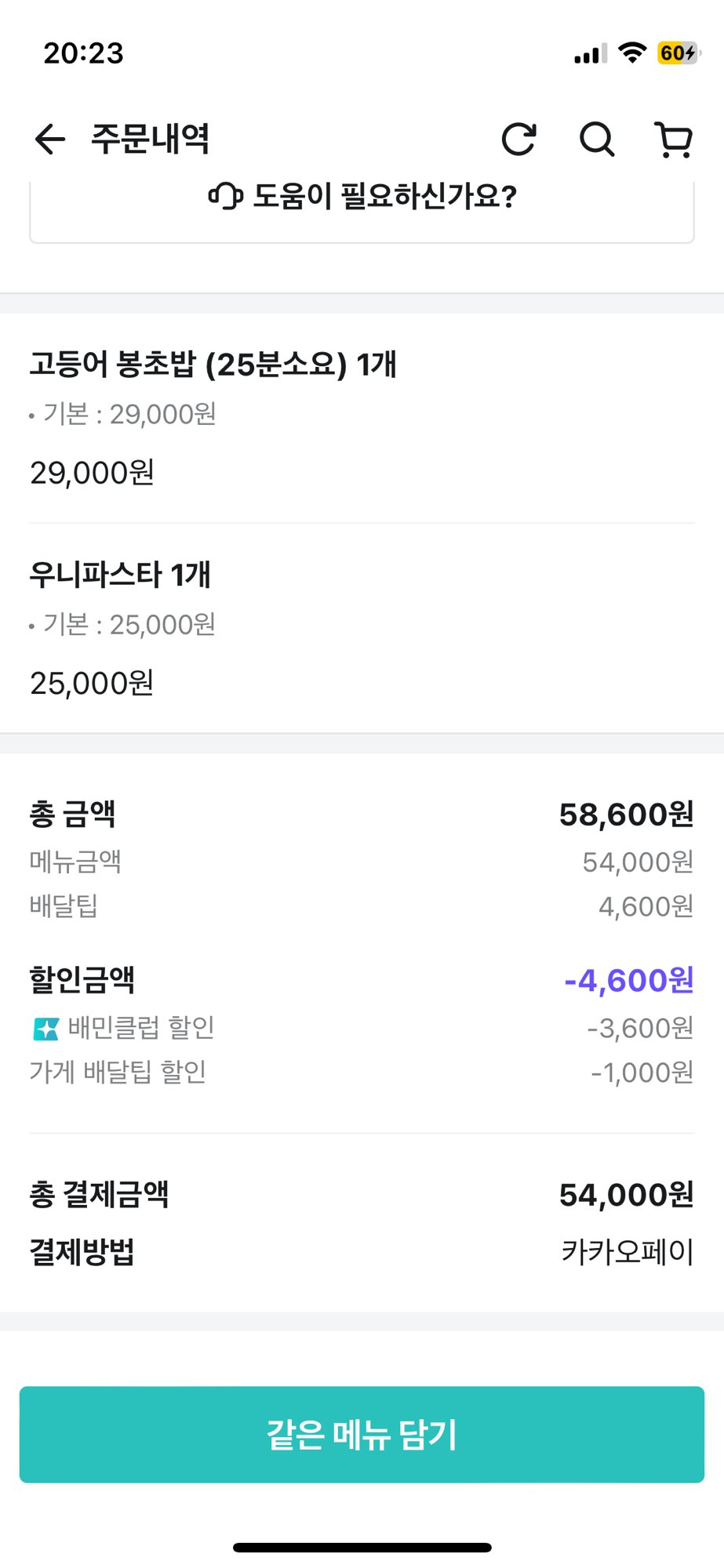Screen dimensions: 724x1568
Task: Open the shopping cart icon
Action: [674, 140]
